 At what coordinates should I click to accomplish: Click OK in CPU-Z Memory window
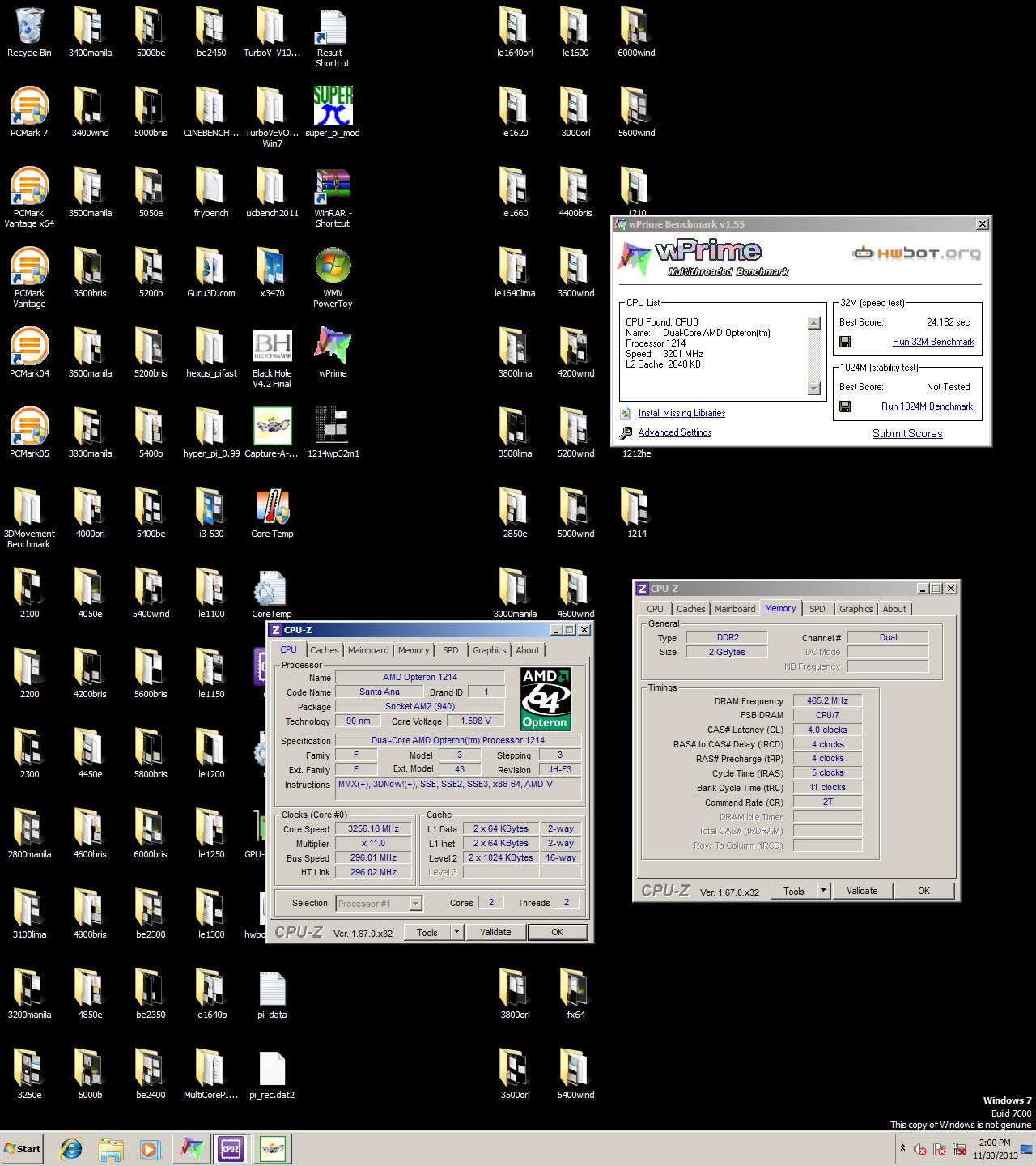pyautogui.click(x=923, y=891)
